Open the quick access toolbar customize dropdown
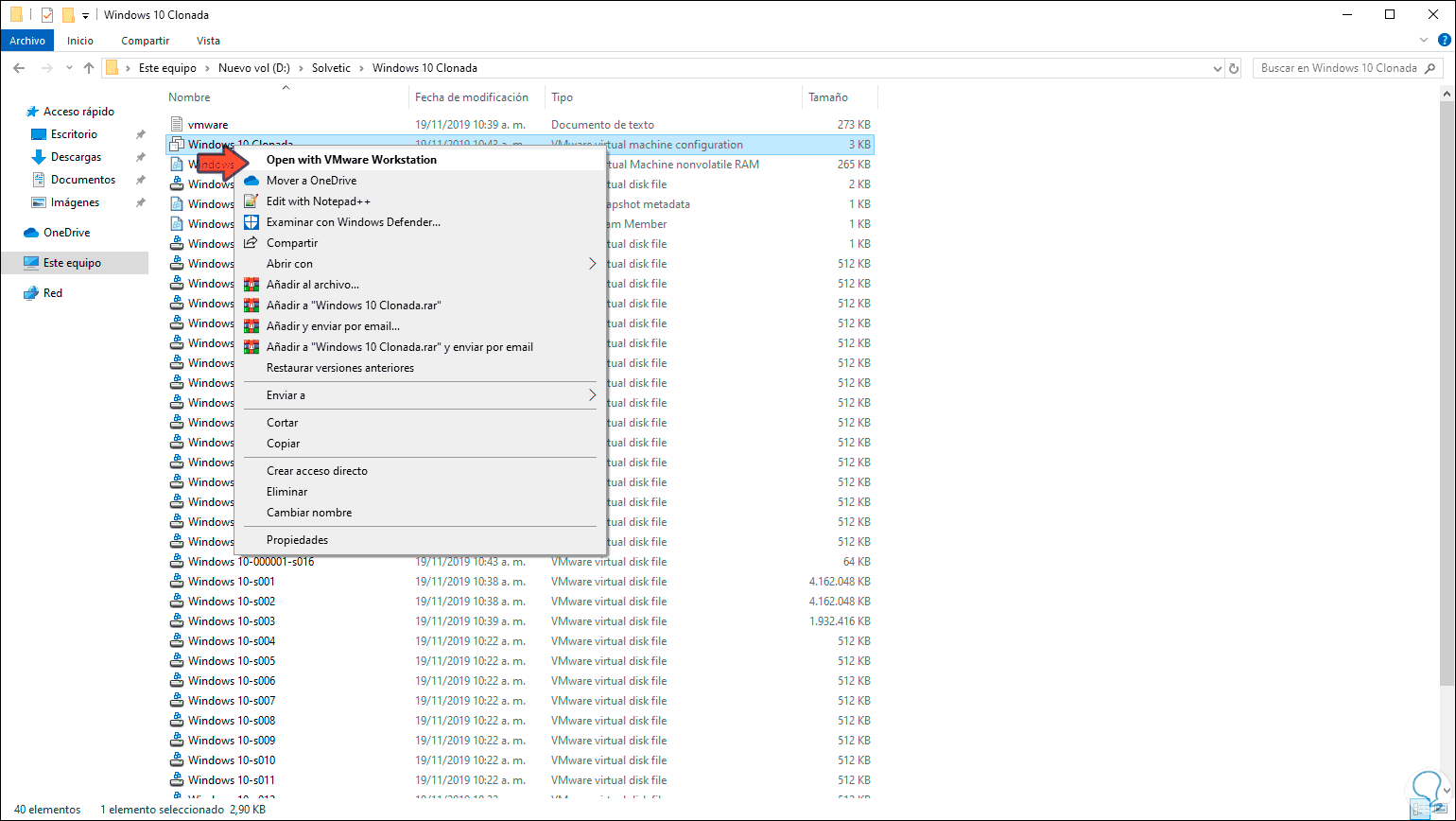Screen dimensions: 1456x821 pos(85,16)
